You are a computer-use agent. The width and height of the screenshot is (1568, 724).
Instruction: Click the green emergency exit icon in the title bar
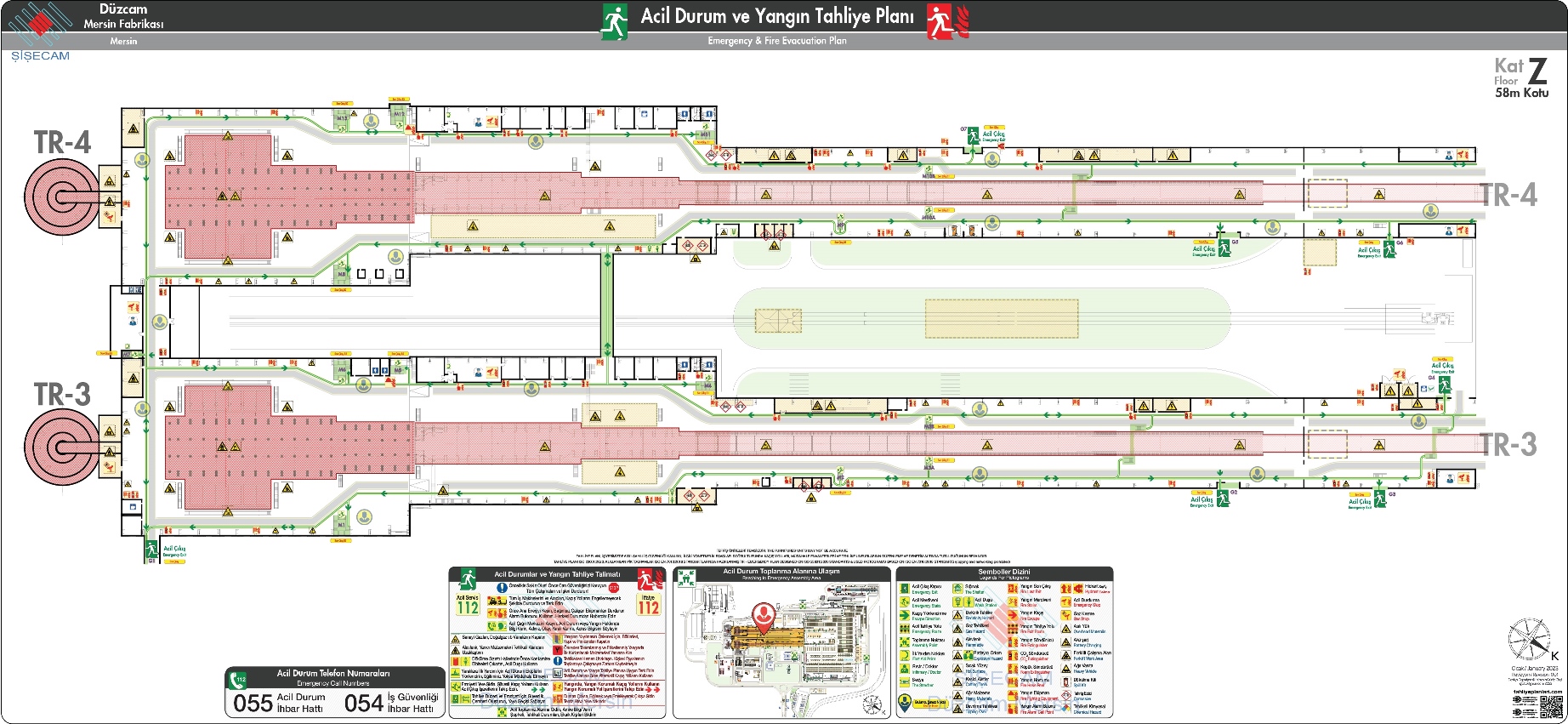[x=614, y=21]
